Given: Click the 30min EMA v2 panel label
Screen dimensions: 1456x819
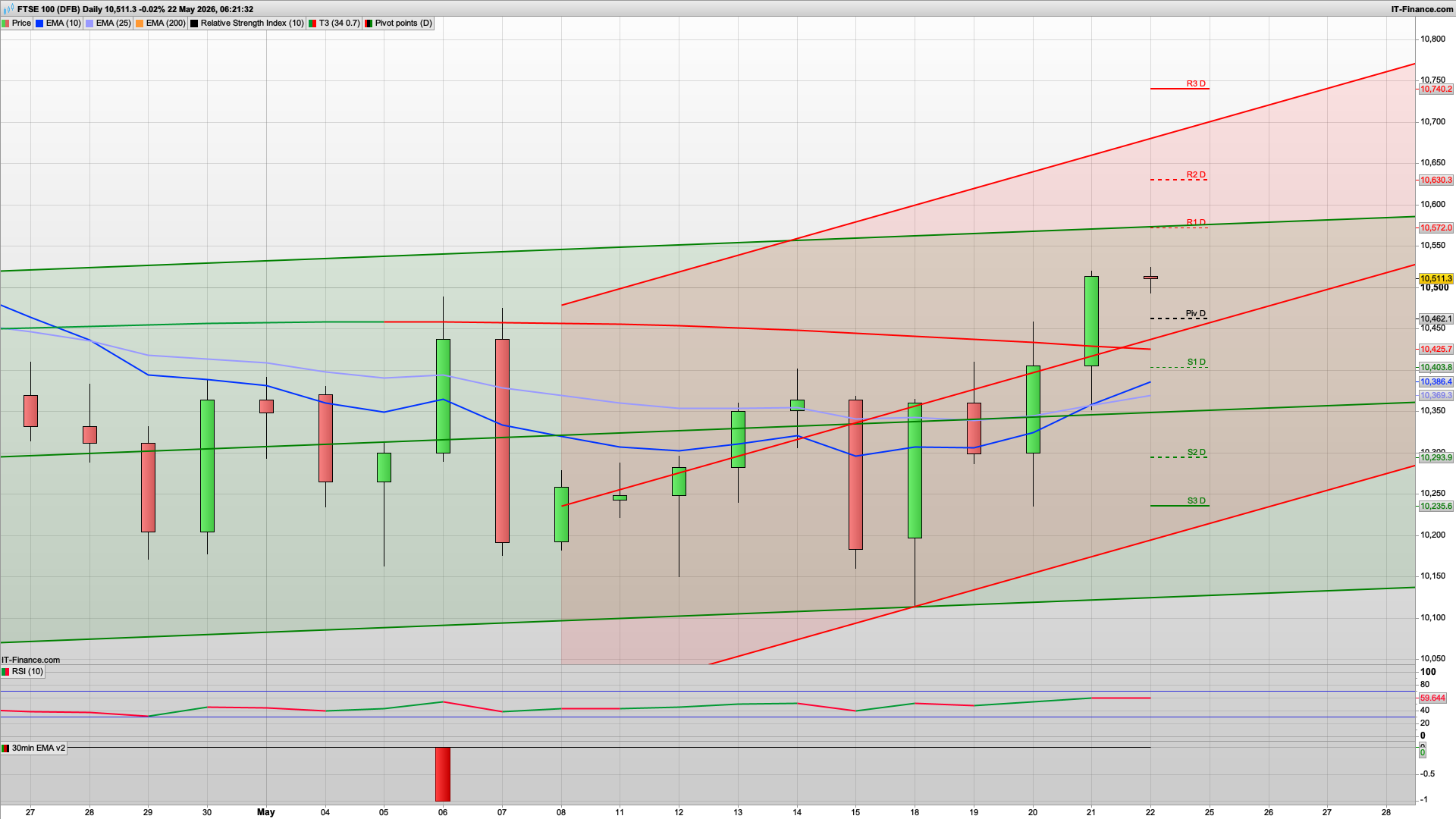Looking at the screenshot, I should coord(34,748).
